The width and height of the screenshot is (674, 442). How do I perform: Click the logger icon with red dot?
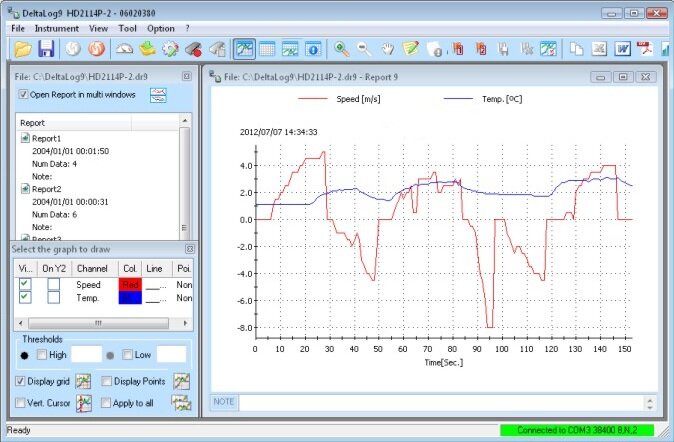coord(193,49)
